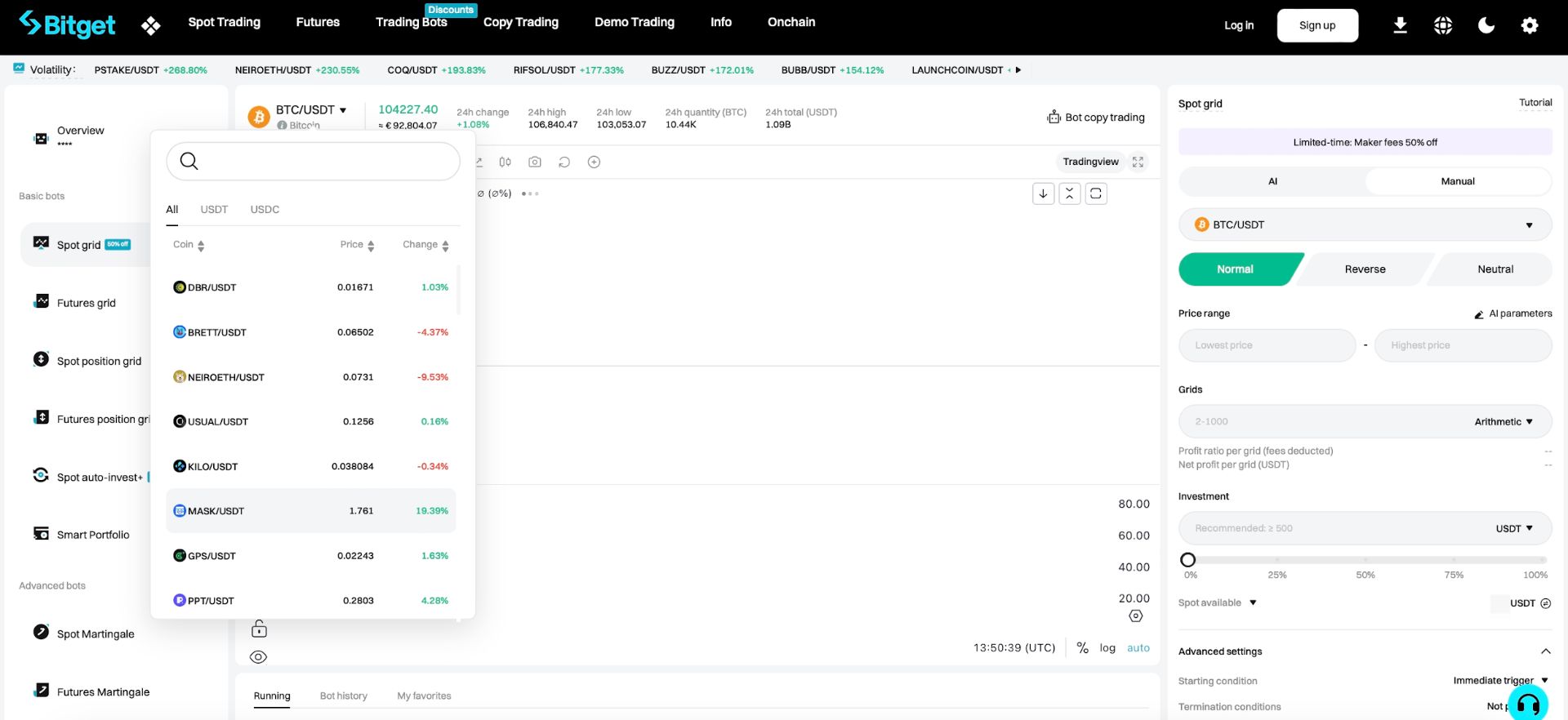The width and height of the screenshot is (1568, 720).
Task: Open the Tutorial link
Action: point(1535,103)
